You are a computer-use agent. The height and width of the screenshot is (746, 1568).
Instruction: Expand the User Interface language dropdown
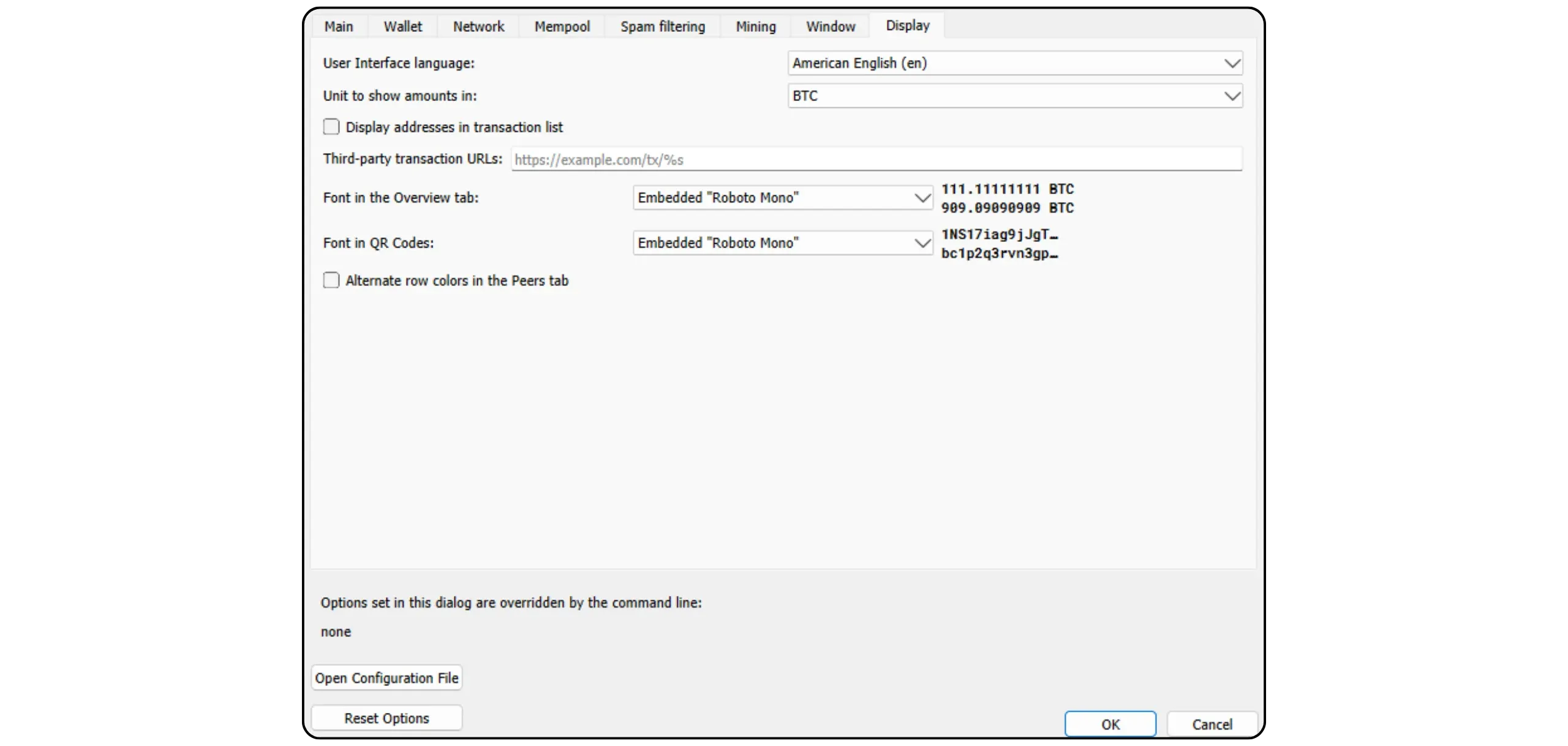1015,63
